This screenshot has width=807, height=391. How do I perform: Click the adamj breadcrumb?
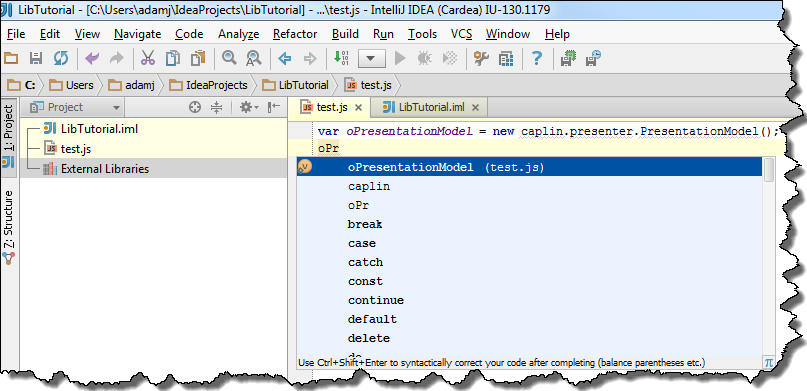tap(132, 85)
